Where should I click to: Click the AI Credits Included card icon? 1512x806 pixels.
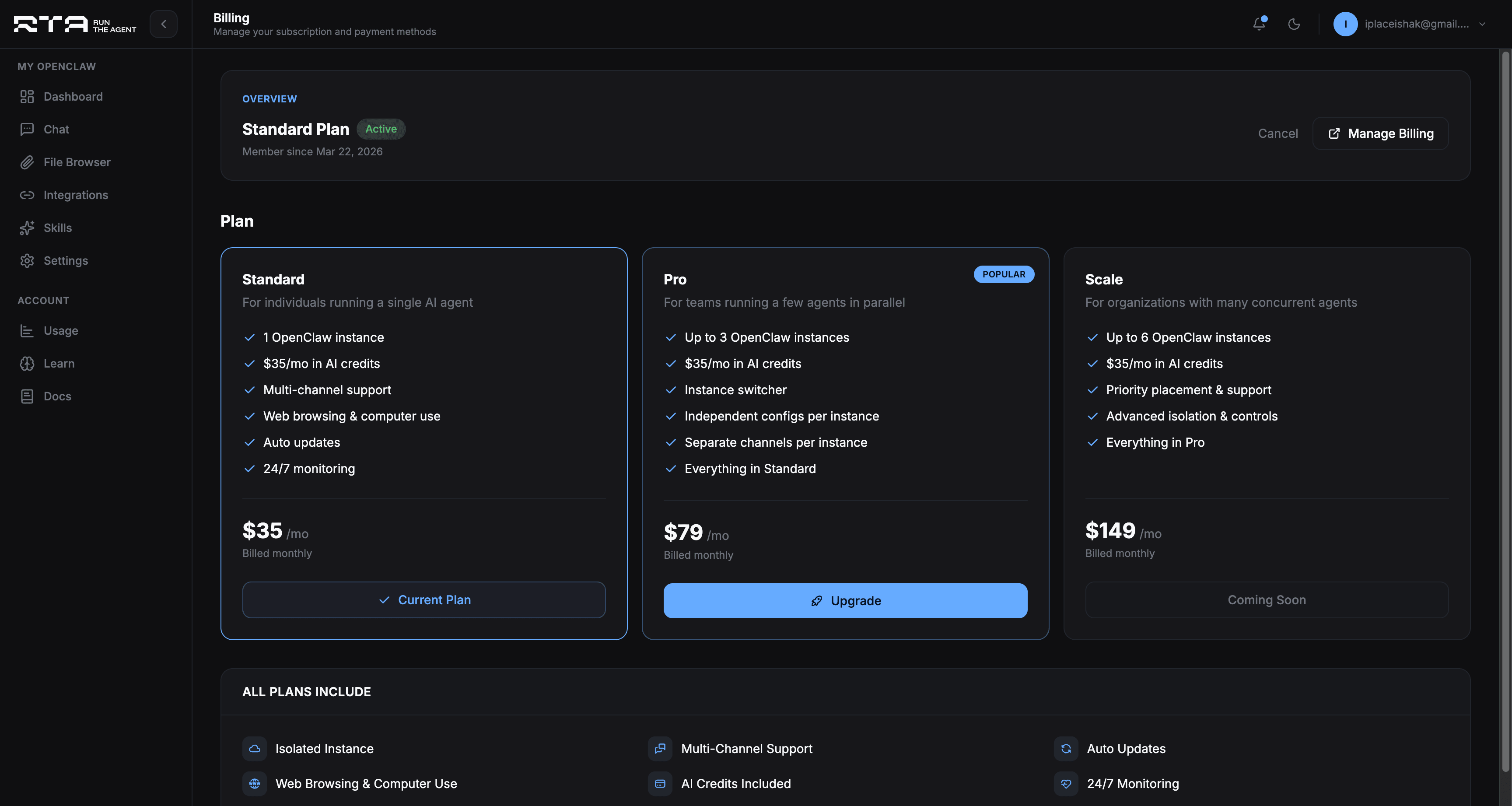click(660, 784)
